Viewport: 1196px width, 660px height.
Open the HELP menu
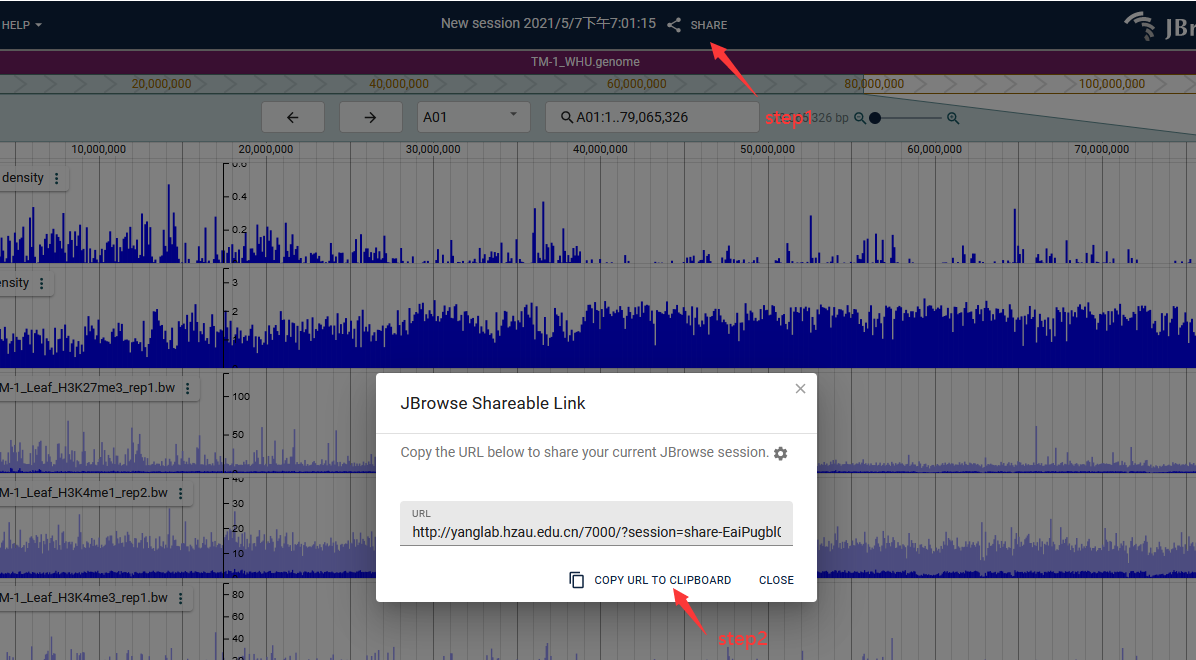click(15, 24)
